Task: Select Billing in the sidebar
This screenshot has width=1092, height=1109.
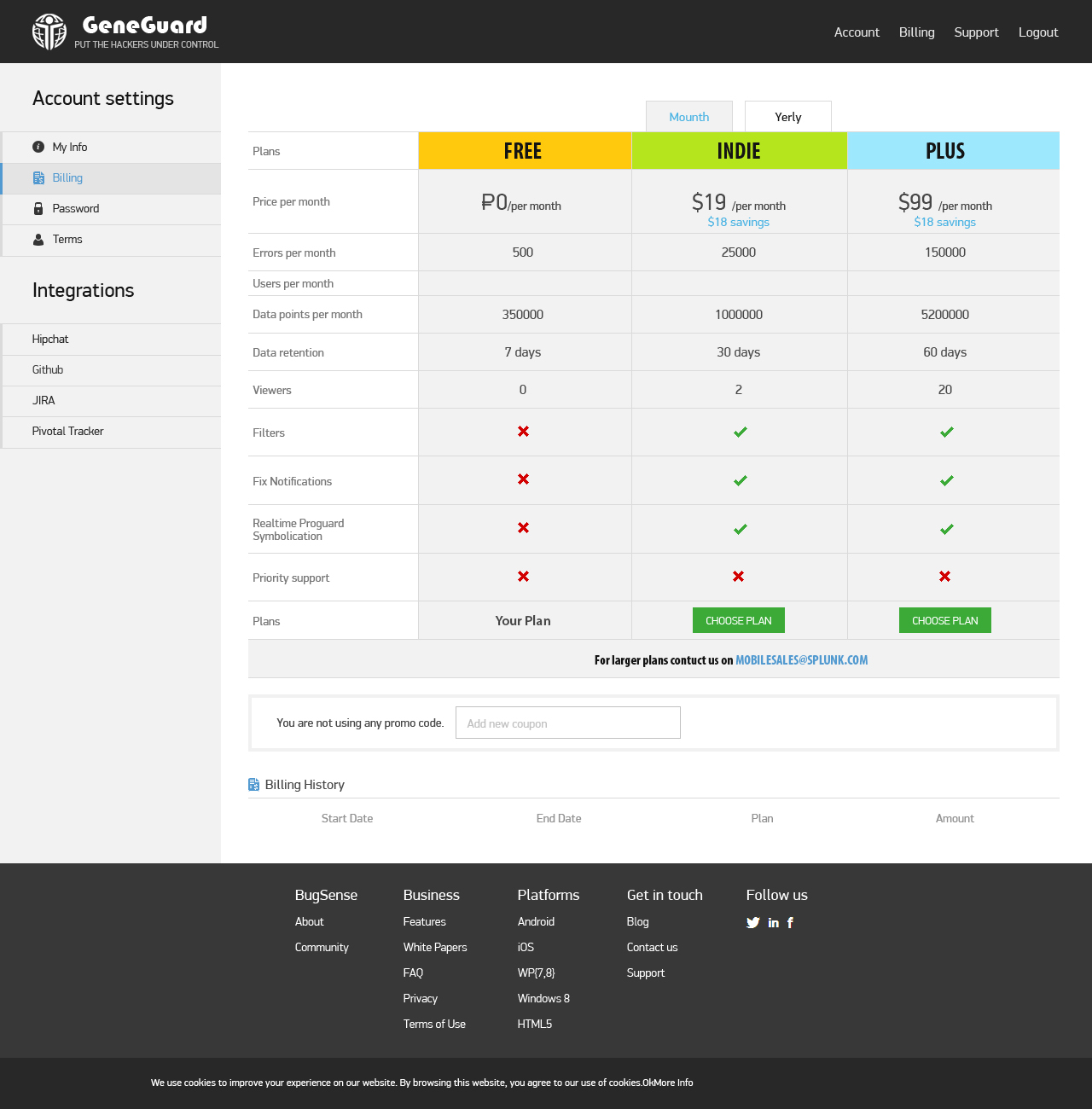Action: [x=111, y=178]
